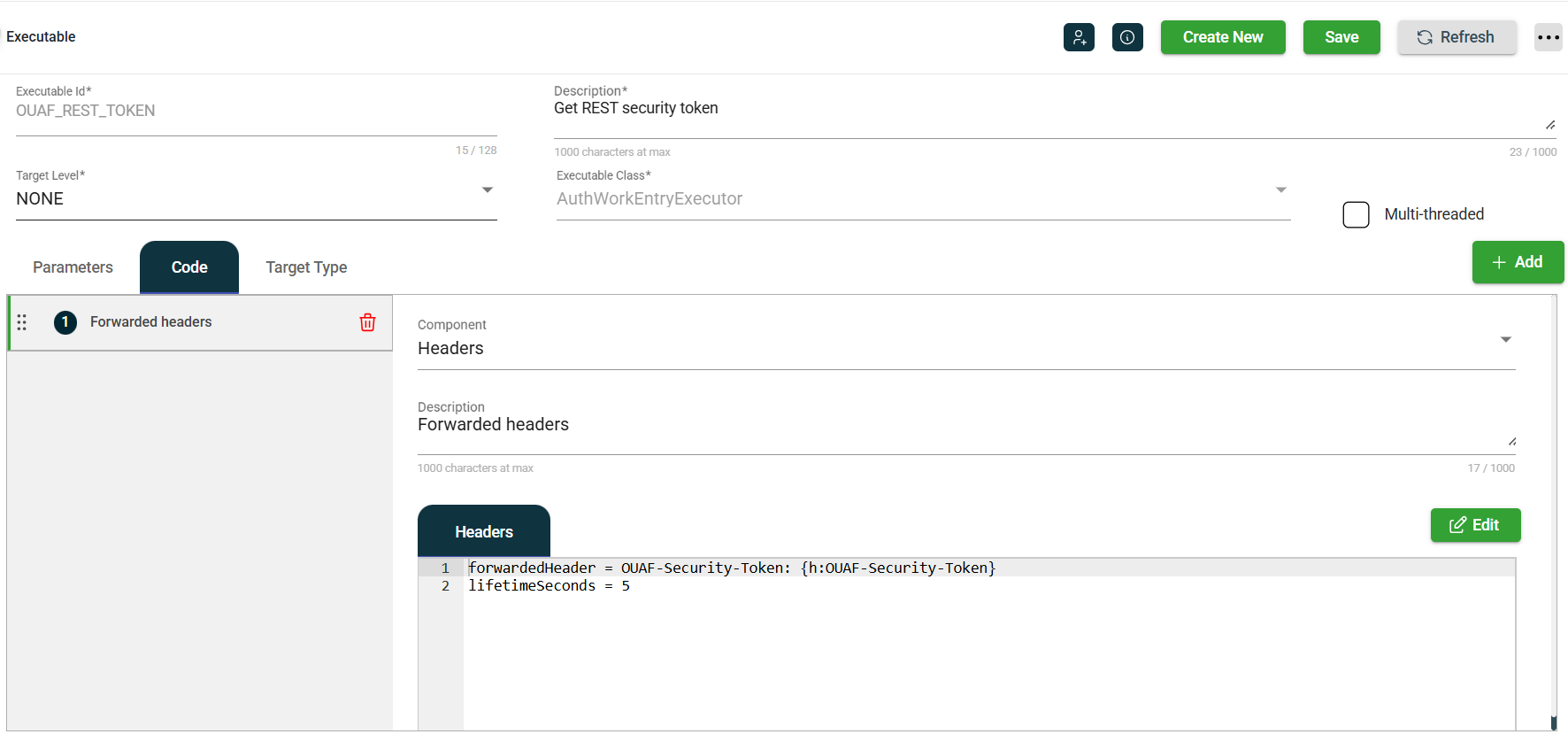The width and height of the screenshot is (1568, 742).
Task: Click into the top Description text field
Action: (1044, 110)
